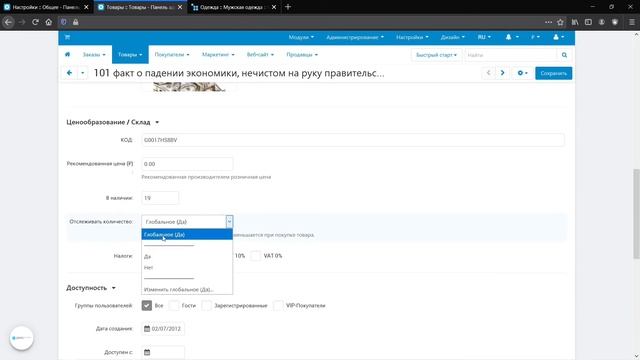640x360 pixels.
Task: Click the blue back arrow
Action: 69,73
